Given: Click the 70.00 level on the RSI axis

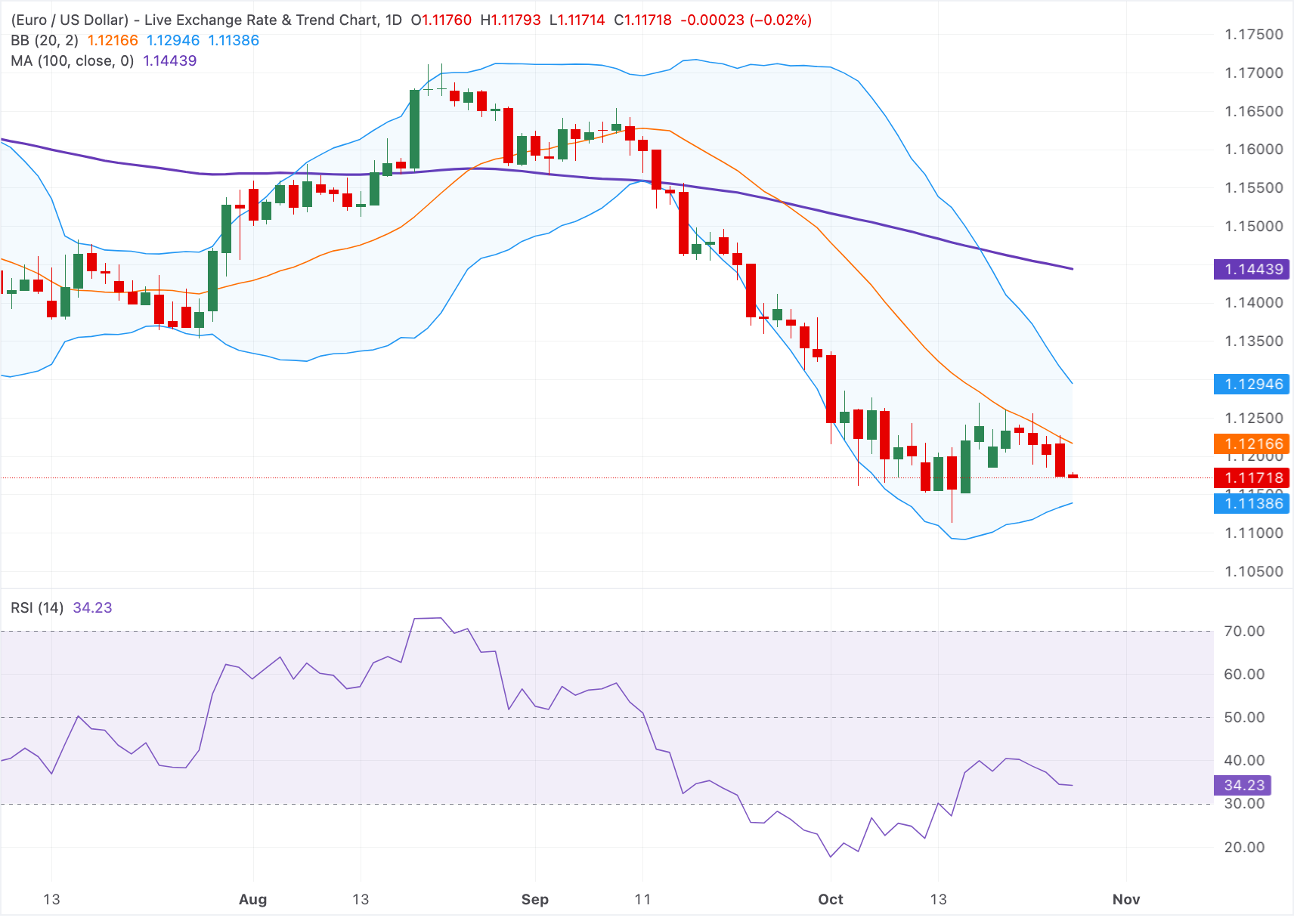Looking at the screenshot, I should point(1244,631).
